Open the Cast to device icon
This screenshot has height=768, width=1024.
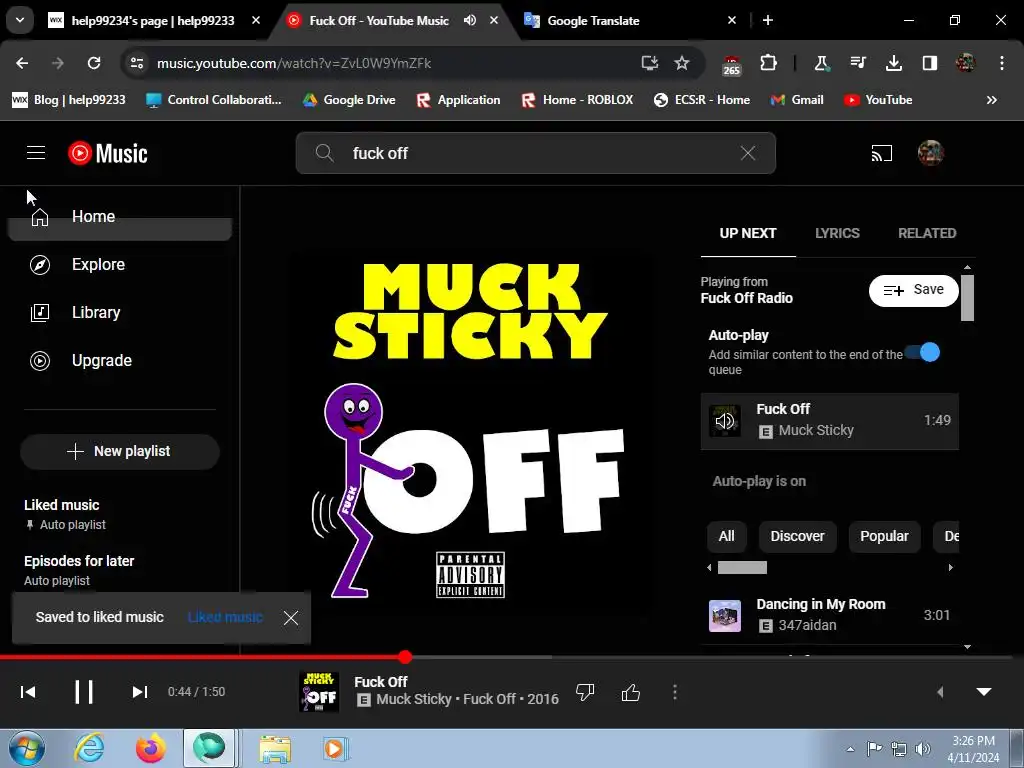click(881, 153)
